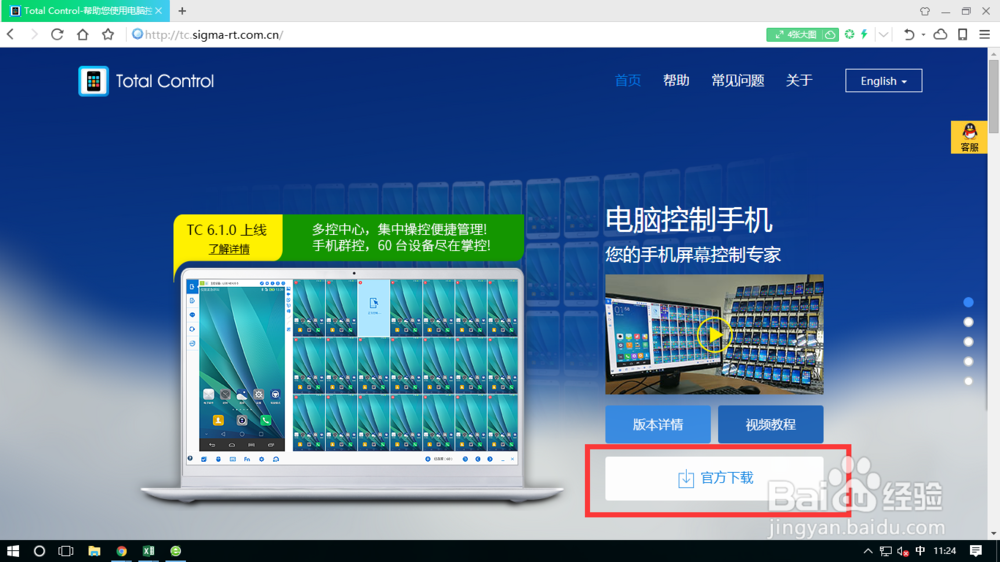
Task: Open a new tab with plus button
Action: [182, 11]
